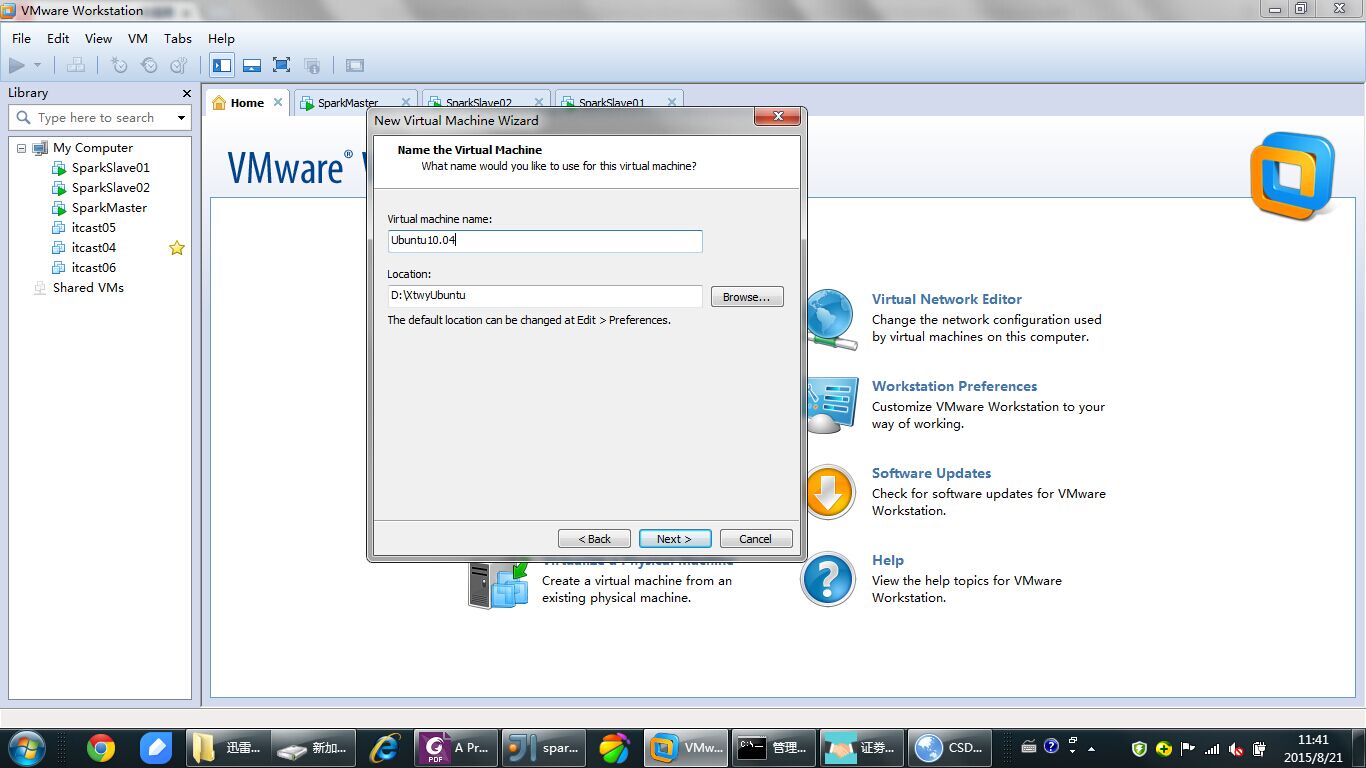Viewport: 1366px width, 768px height.
Task: Click the Virtual Network Editor globe icon
Action: click(832, 320)
